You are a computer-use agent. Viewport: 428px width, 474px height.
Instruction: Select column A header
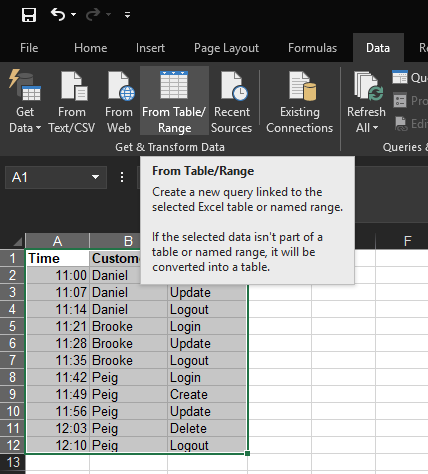[57, 241]
